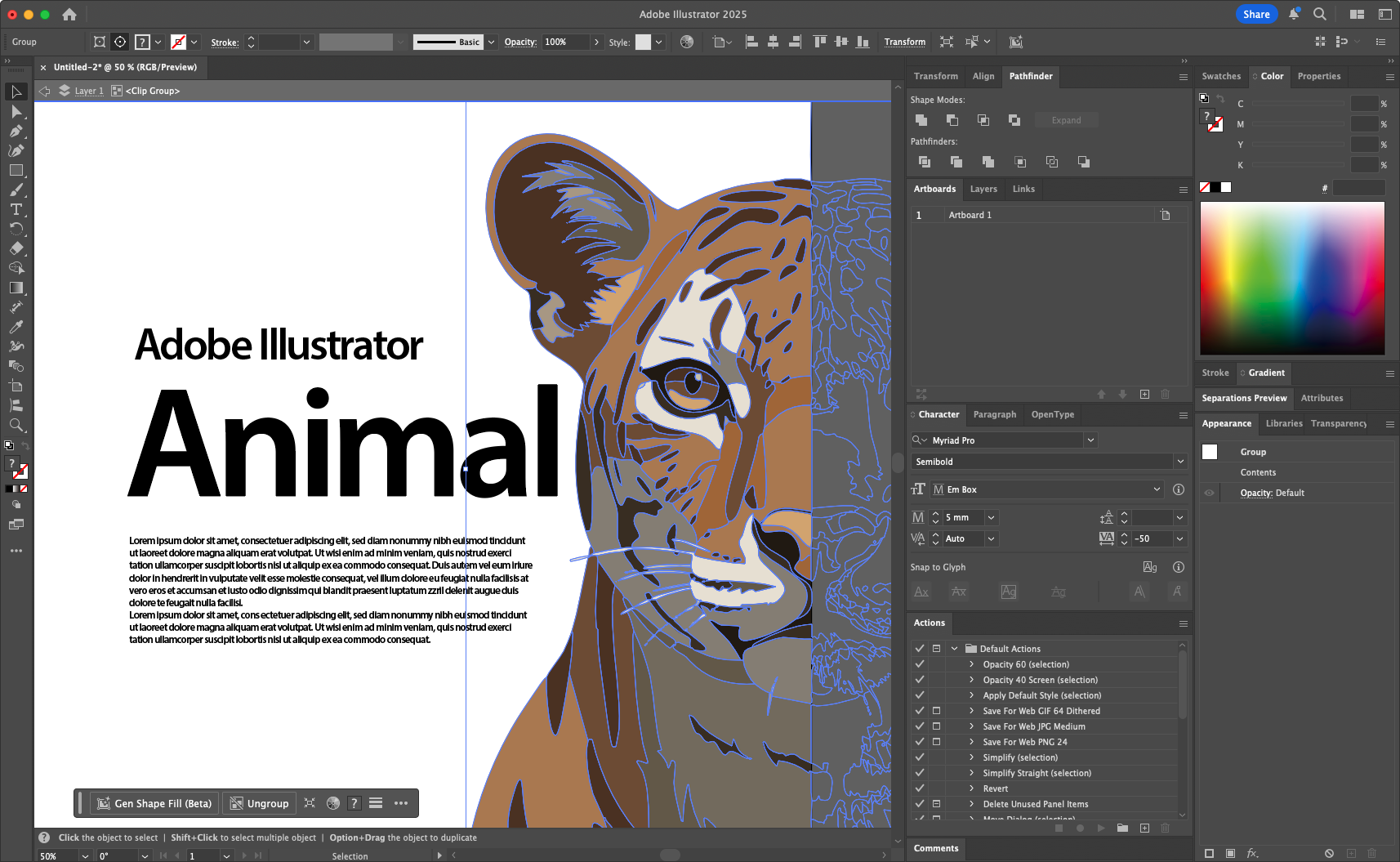This screenshot has height=862, width=1400.
Task: Open notifications bell icon
Action: point(1294,14)
